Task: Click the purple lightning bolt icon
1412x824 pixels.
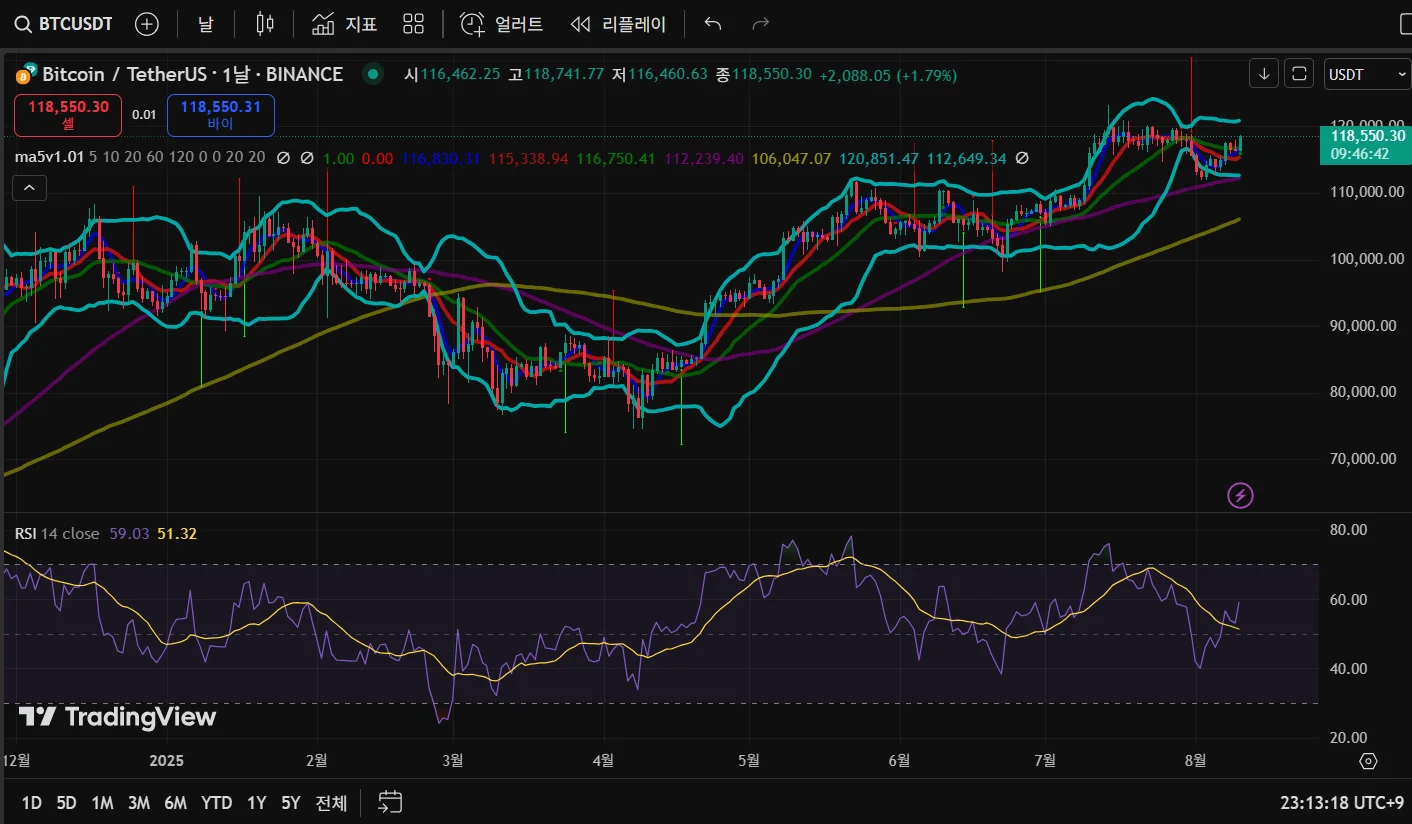Action: (1240, 495)
